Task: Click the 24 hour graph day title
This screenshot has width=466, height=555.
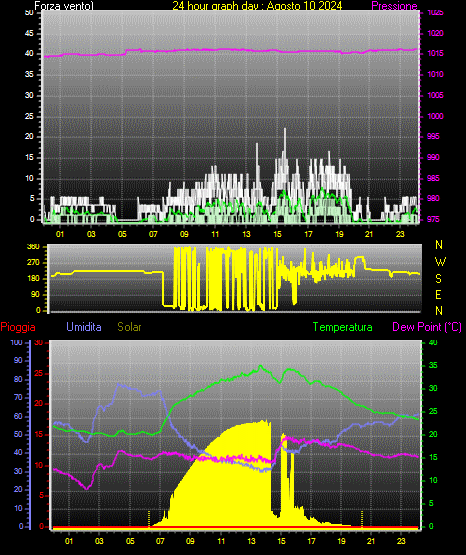Action: [257, 6]
